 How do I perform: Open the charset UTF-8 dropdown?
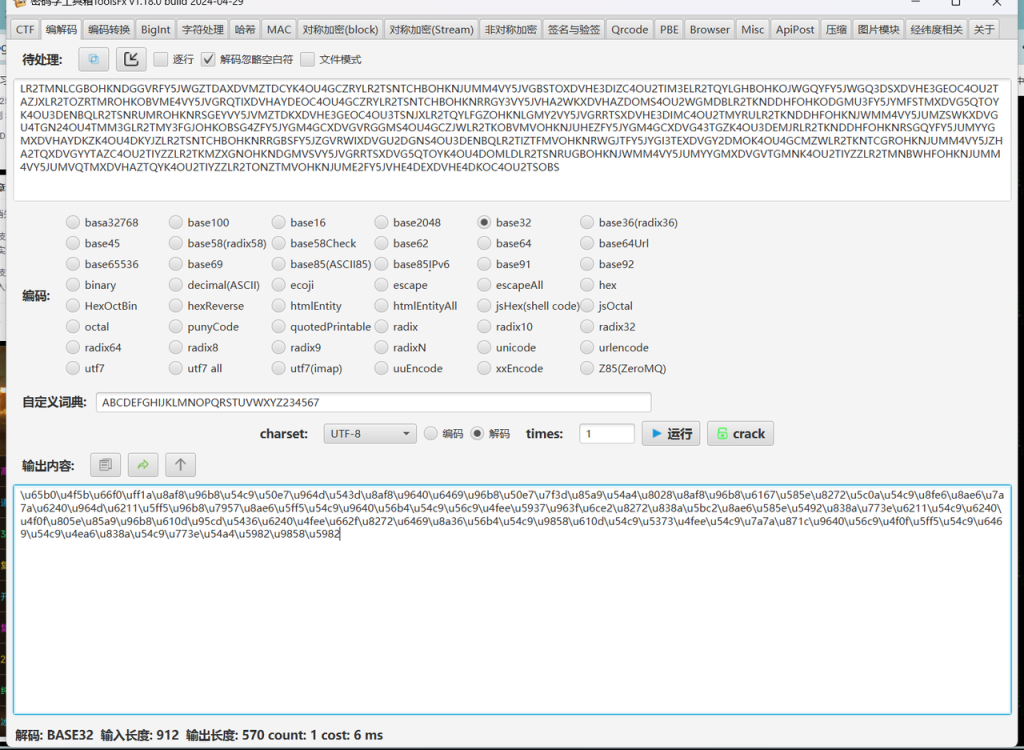tap(370, 434)
